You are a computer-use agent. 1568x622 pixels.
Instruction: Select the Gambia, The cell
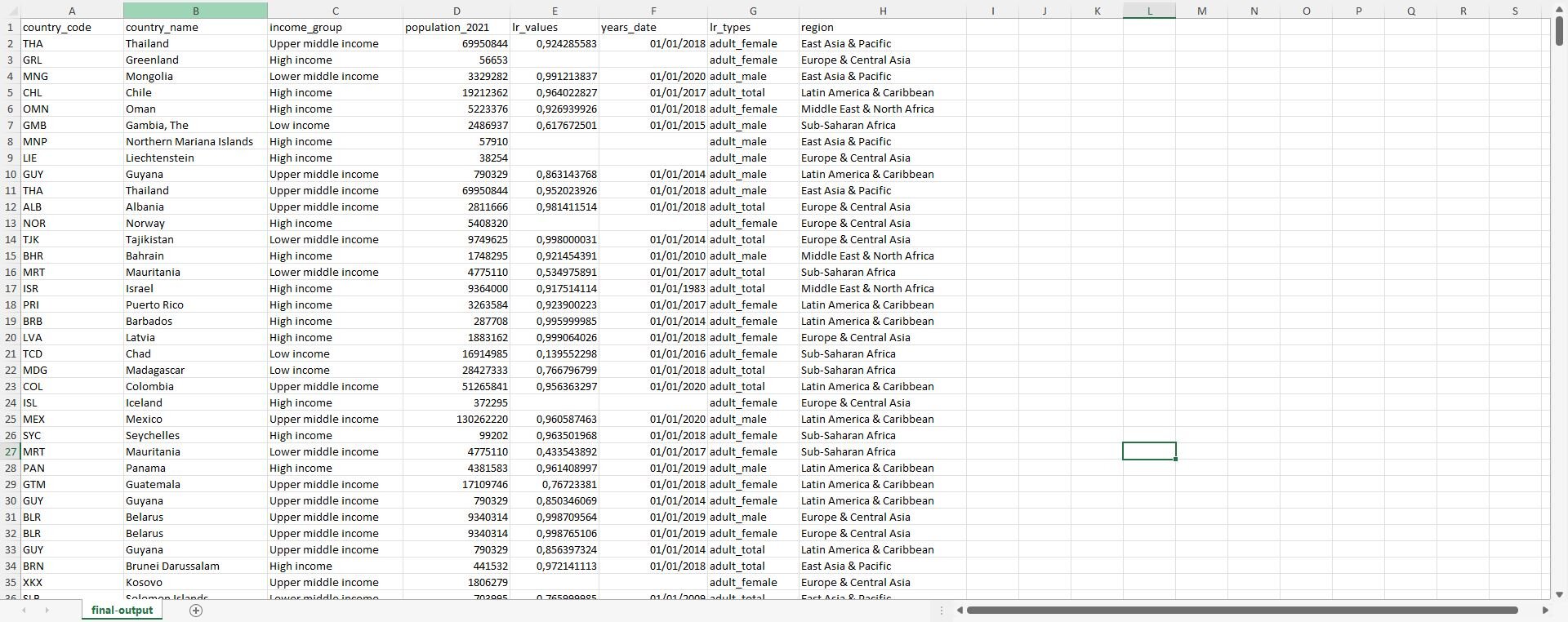pos(195,125)
